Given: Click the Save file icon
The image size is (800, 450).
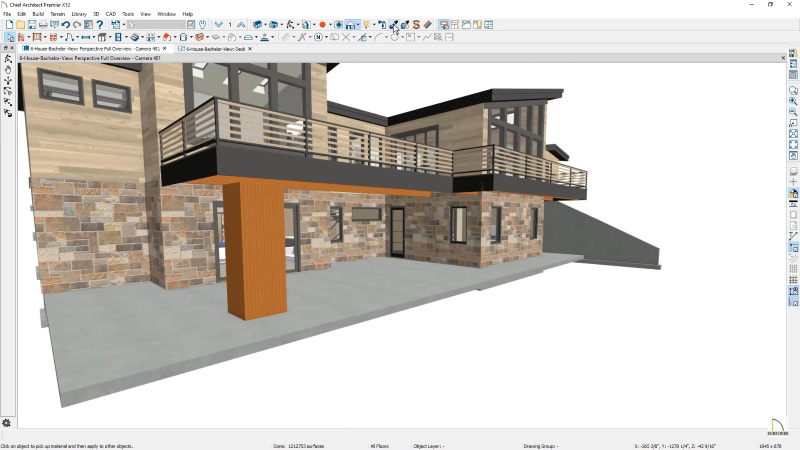Looking at the screenshot, I should coord(32,24).
